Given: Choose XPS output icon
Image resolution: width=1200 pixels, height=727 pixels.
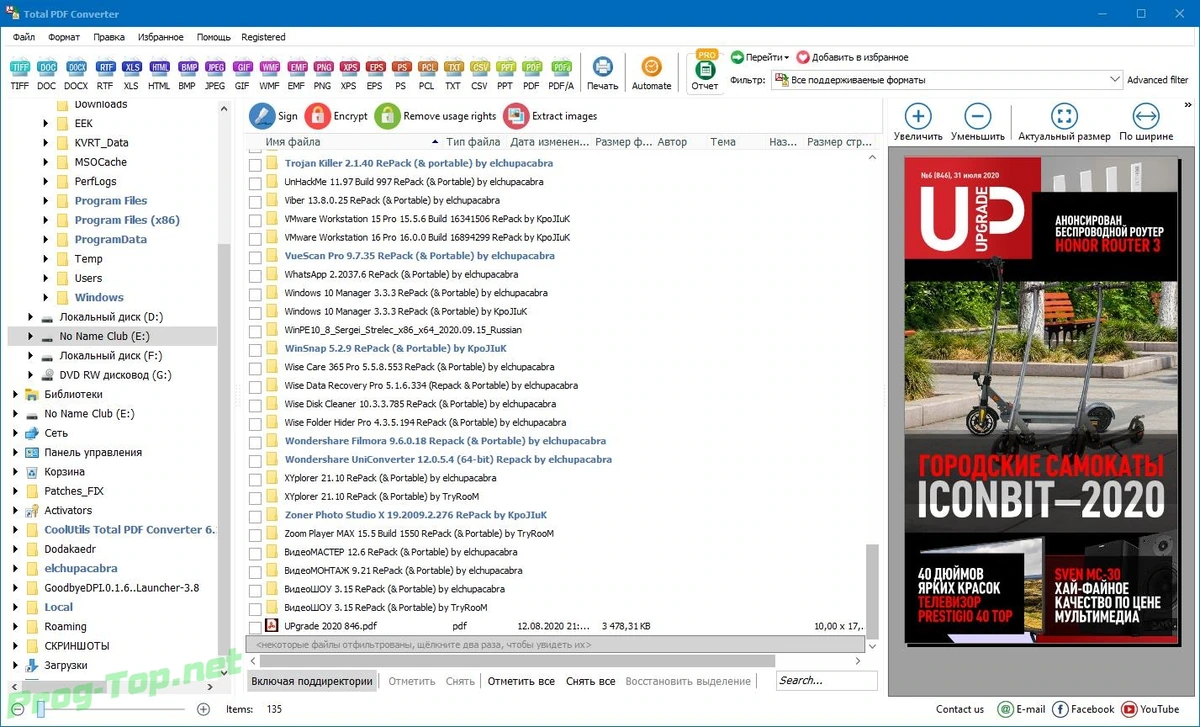Looking at the screenshot, I should [349, 69].
